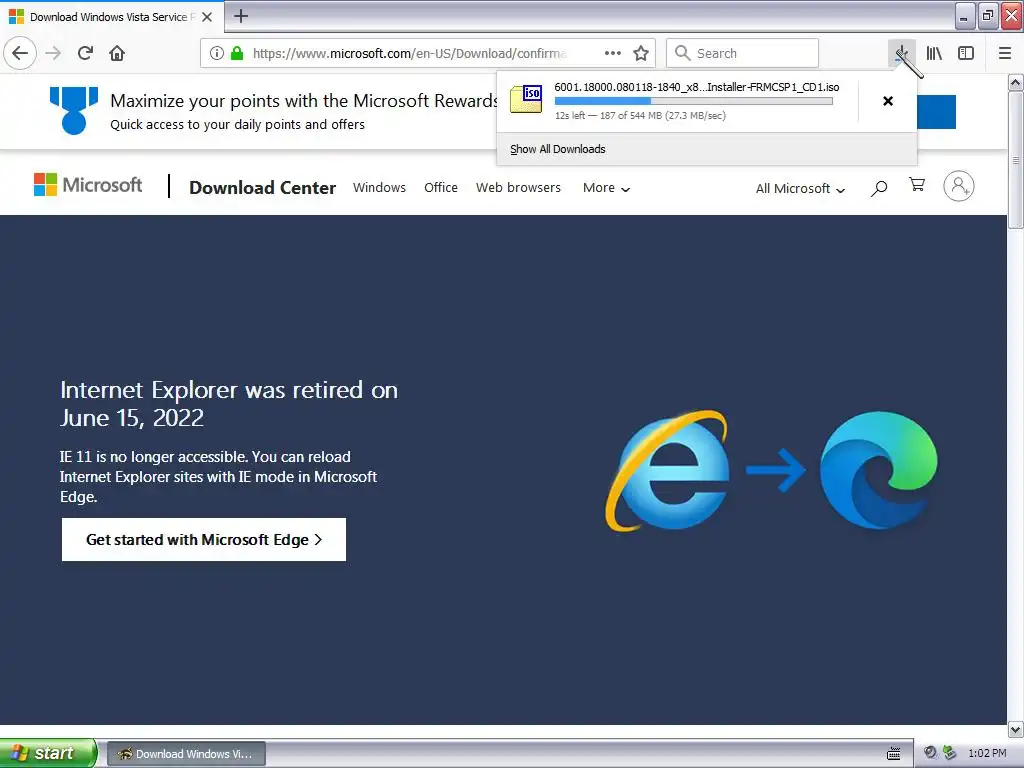Open the Office menu item
Image resolution: width=1024 pixels, height=768 pixels.
441,187
